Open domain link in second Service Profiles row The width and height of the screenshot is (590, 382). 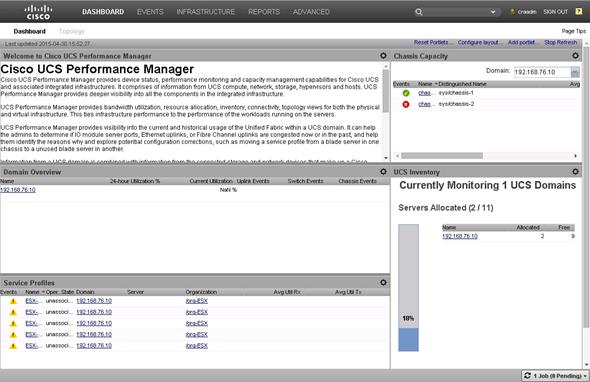94,312
